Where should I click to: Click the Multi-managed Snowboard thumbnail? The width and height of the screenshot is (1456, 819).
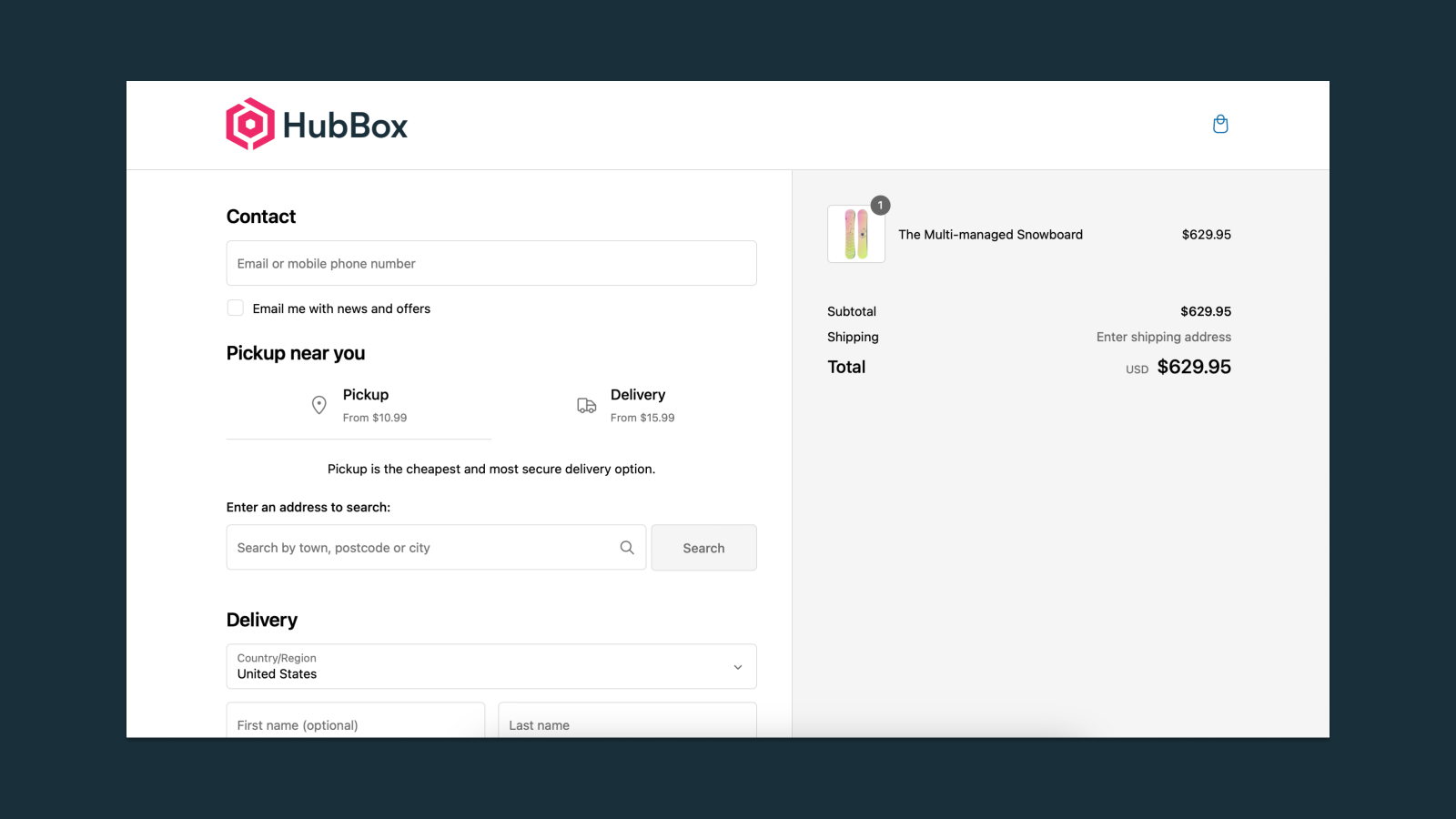[x=856, y=235]
